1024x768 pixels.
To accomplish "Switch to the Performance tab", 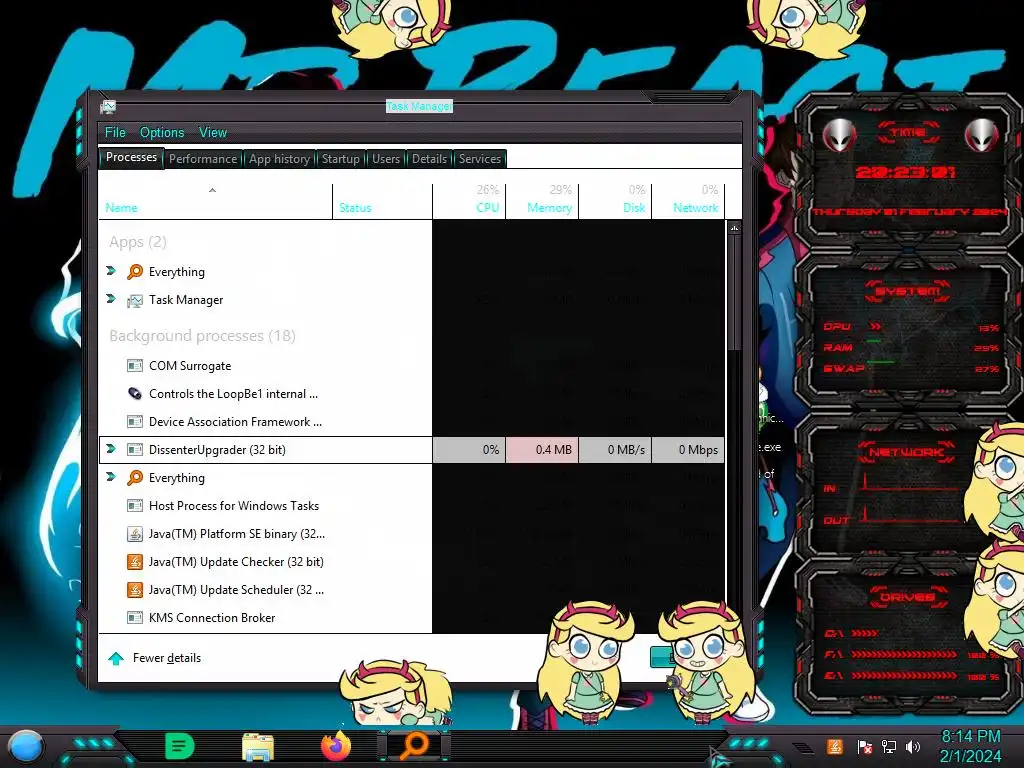I will [203, 159].
